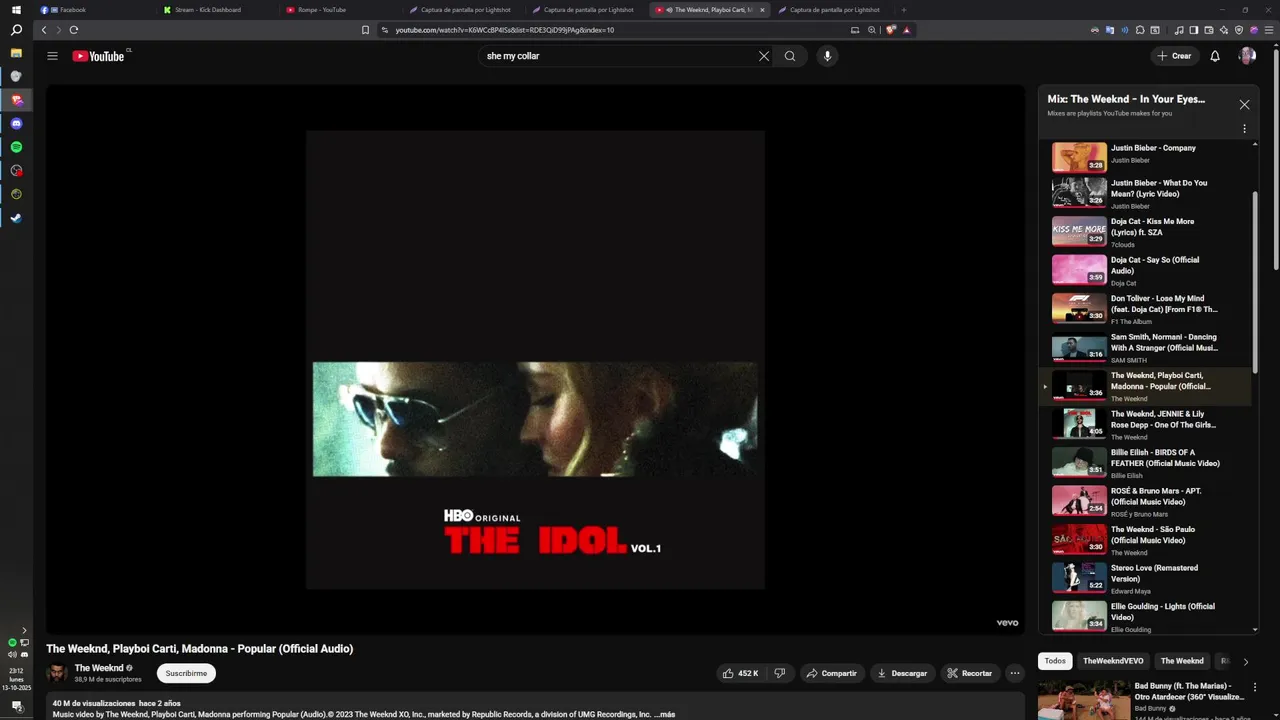The width and height of the screenshot is (1280, 720).
Task: Click the browser address bar URL
Action: [x=505, y=30]
